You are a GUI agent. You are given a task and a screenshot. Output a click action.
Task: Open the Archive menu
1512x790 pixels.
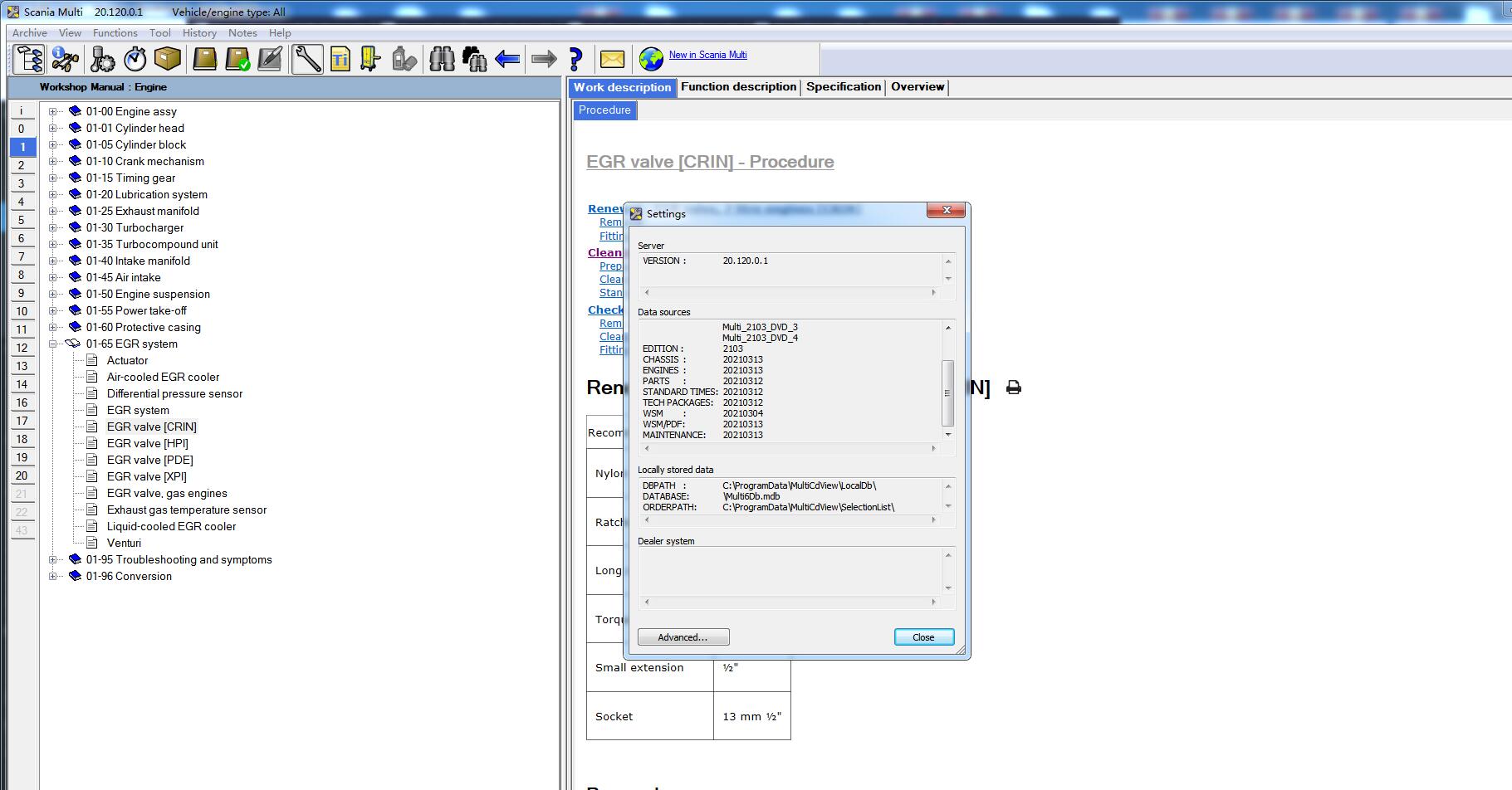click(x=30, y=32)
